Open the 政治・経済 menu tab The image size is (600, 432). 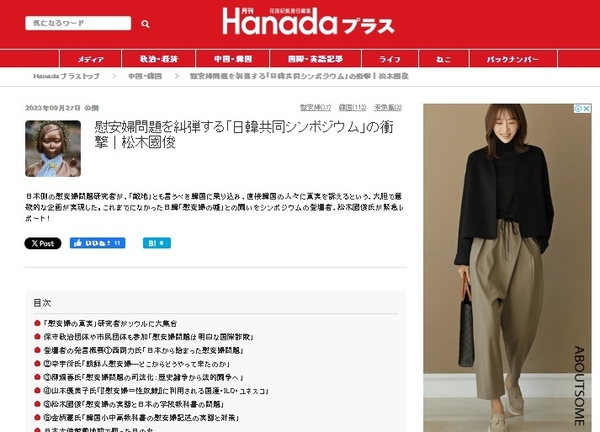159,59
